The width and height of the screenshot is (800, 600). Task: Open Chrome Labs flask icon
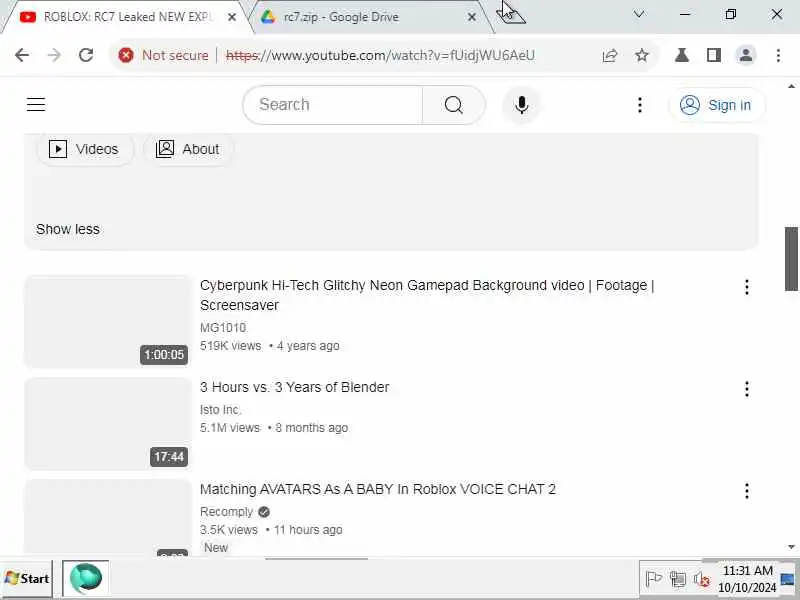click(682, 55)
